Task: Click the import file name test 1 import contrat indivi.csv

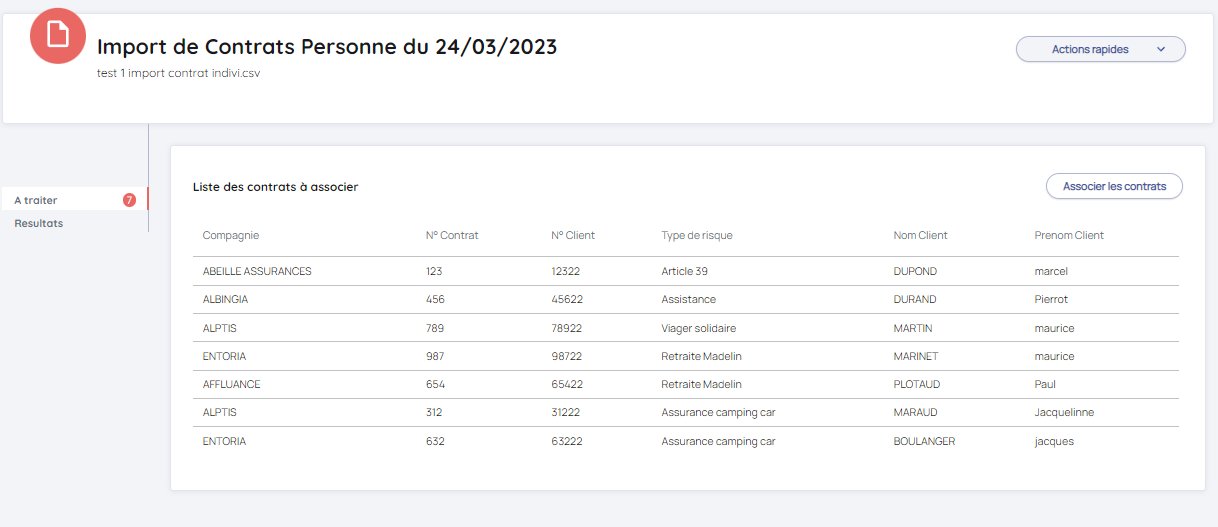Action: [x=178, y=73]
